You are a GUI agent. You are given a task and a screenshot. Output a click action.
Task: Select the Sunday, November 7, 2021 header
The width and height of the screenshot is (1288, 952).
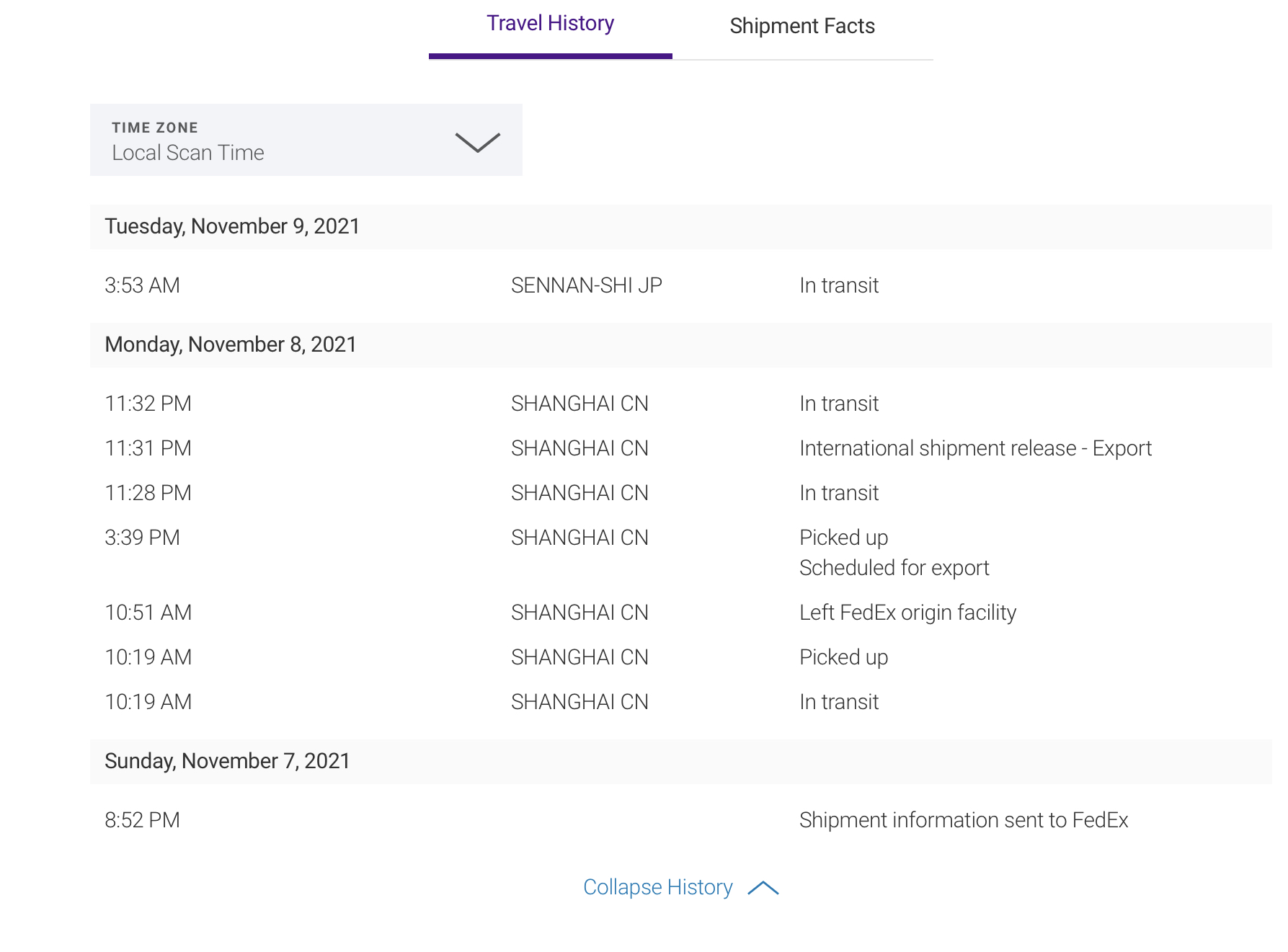pos(227,762)
